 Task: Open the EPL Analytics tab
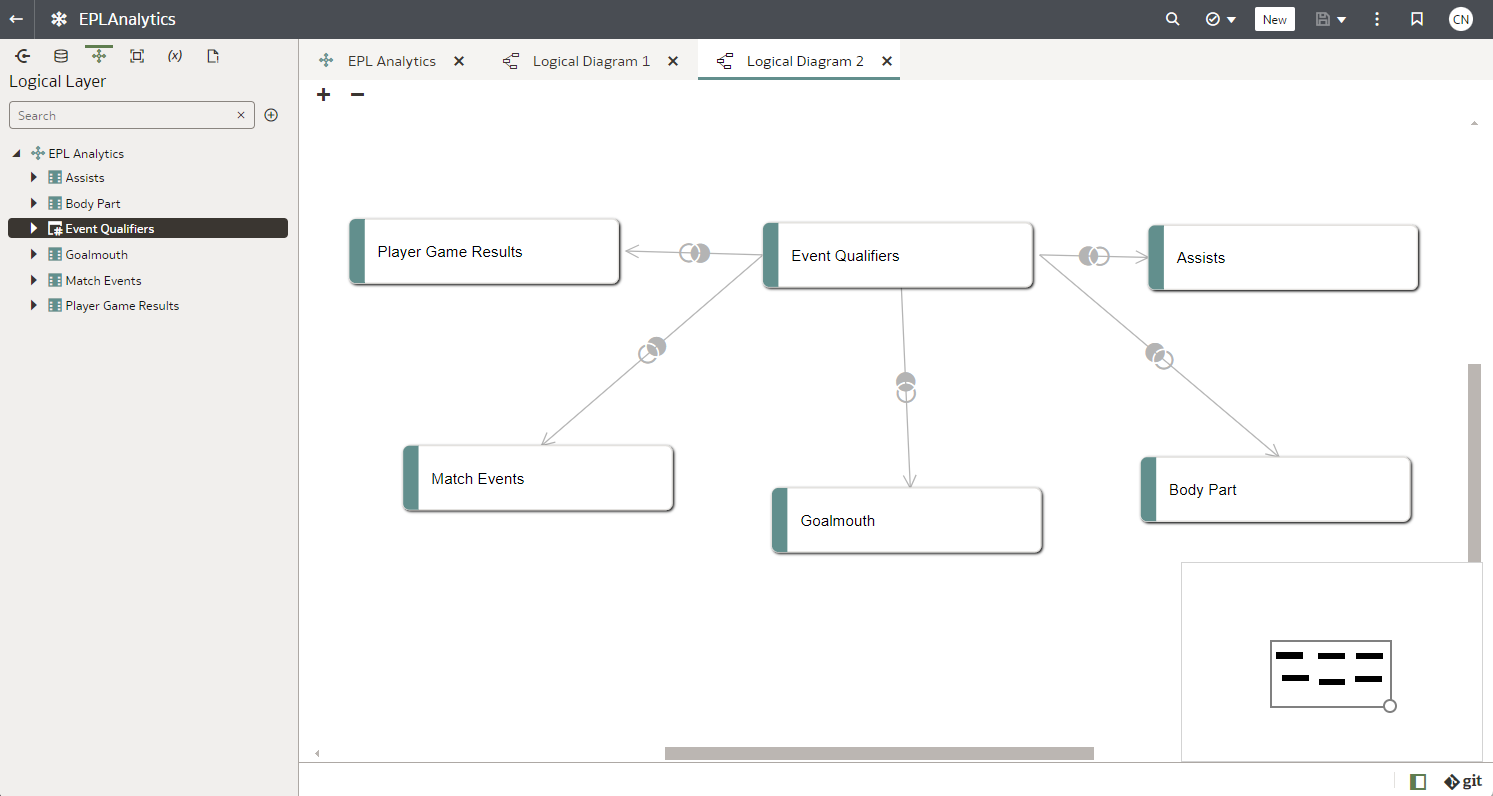tap(390, 61)
